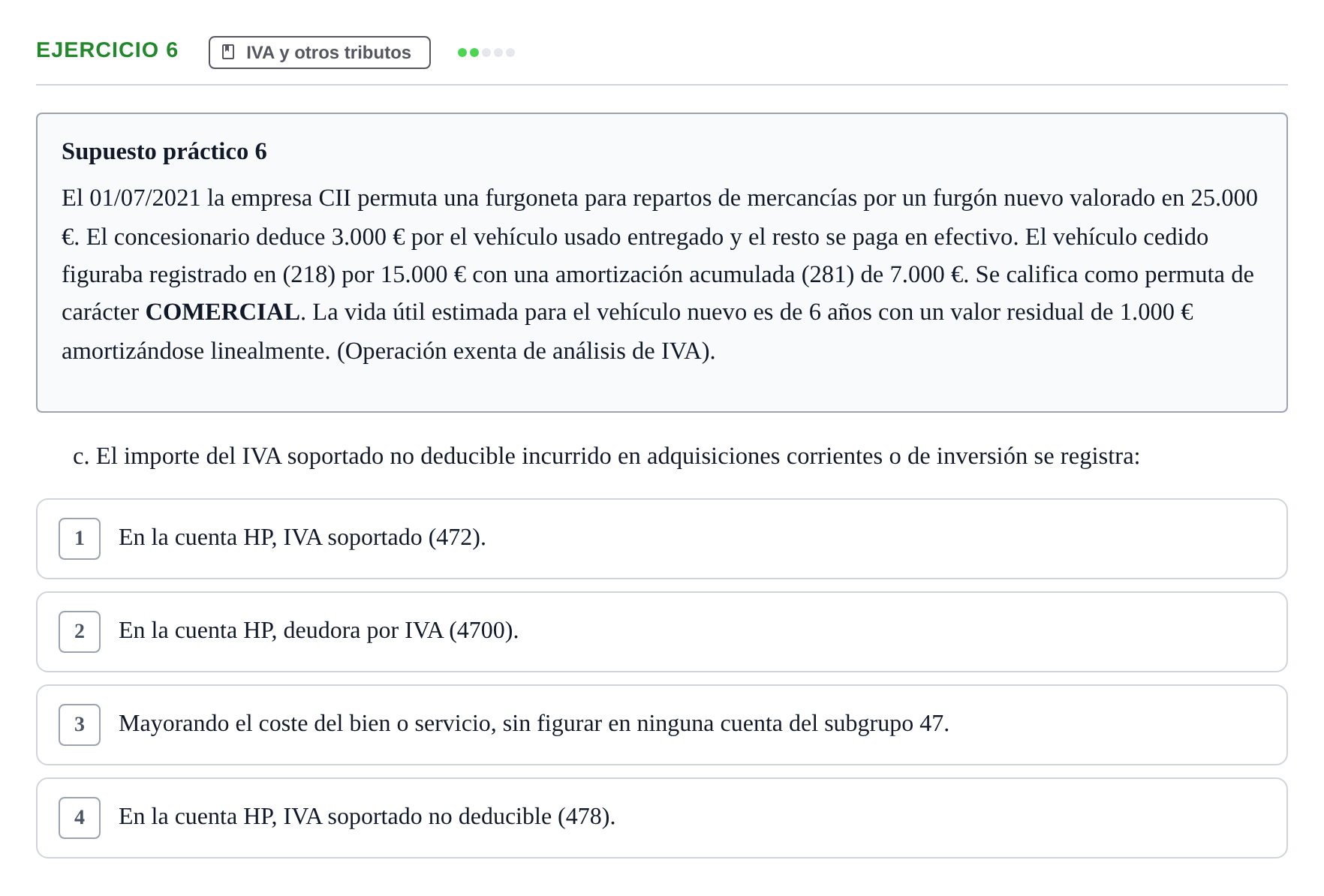Screen dimensions: 1324x896
Task: Click the IVA y otros tributos tag
Action: click(x=319, y=53)
